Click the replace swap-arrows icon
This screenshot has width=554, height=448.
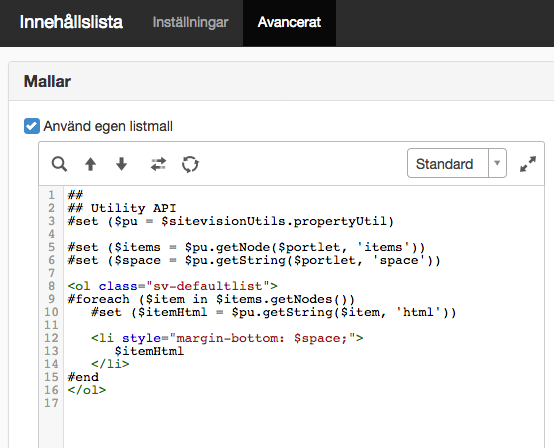tap(158, 164)
